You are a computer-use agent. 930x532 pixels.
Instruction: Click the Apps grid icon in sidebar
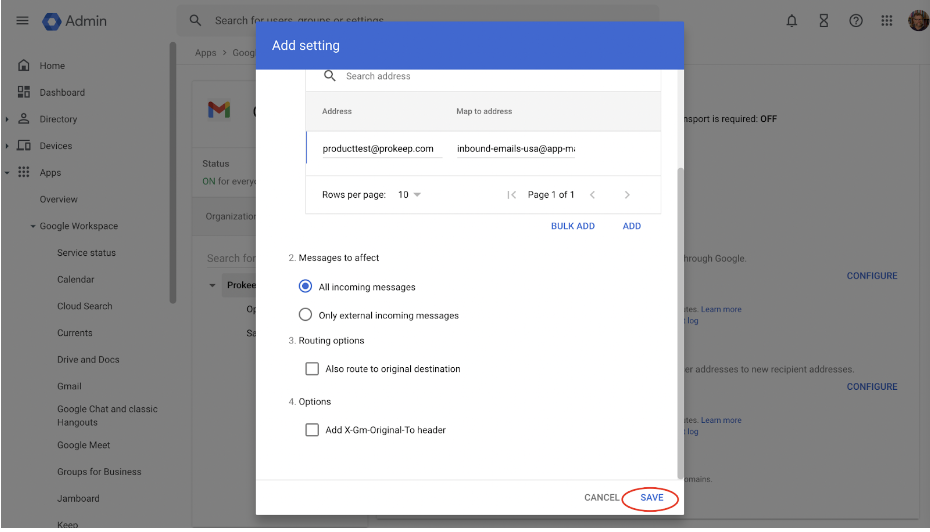point(24,172)
